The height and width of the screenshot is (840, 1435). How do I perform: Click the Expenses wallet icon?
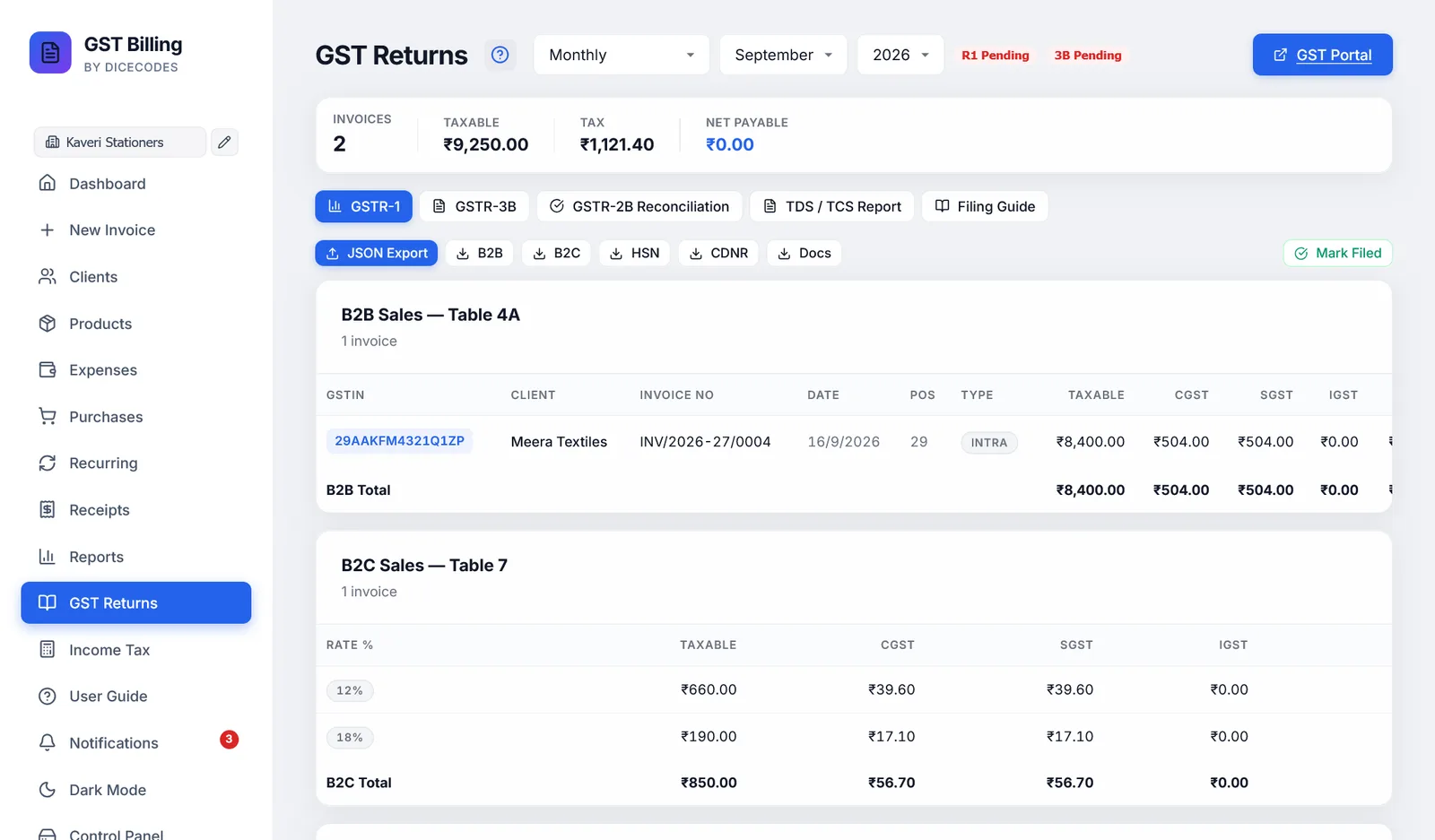tap(48, 369)
